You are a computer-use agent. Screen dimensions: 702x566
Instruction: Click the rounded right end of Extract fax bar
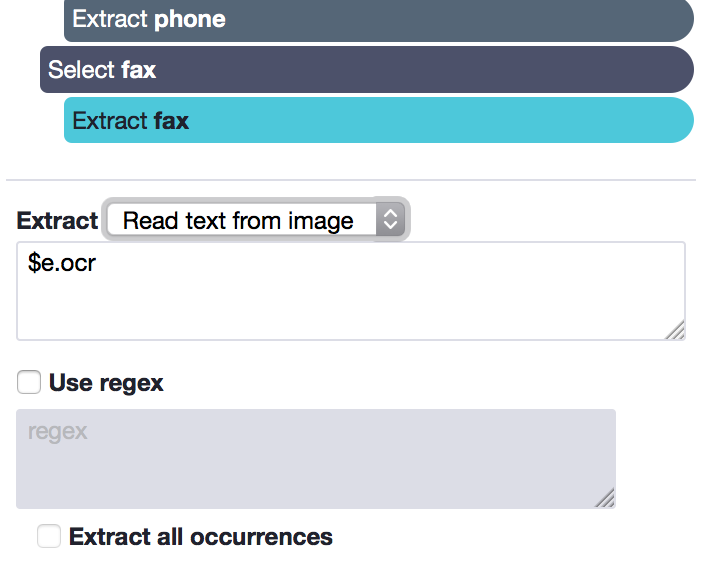tap(676, 120)
